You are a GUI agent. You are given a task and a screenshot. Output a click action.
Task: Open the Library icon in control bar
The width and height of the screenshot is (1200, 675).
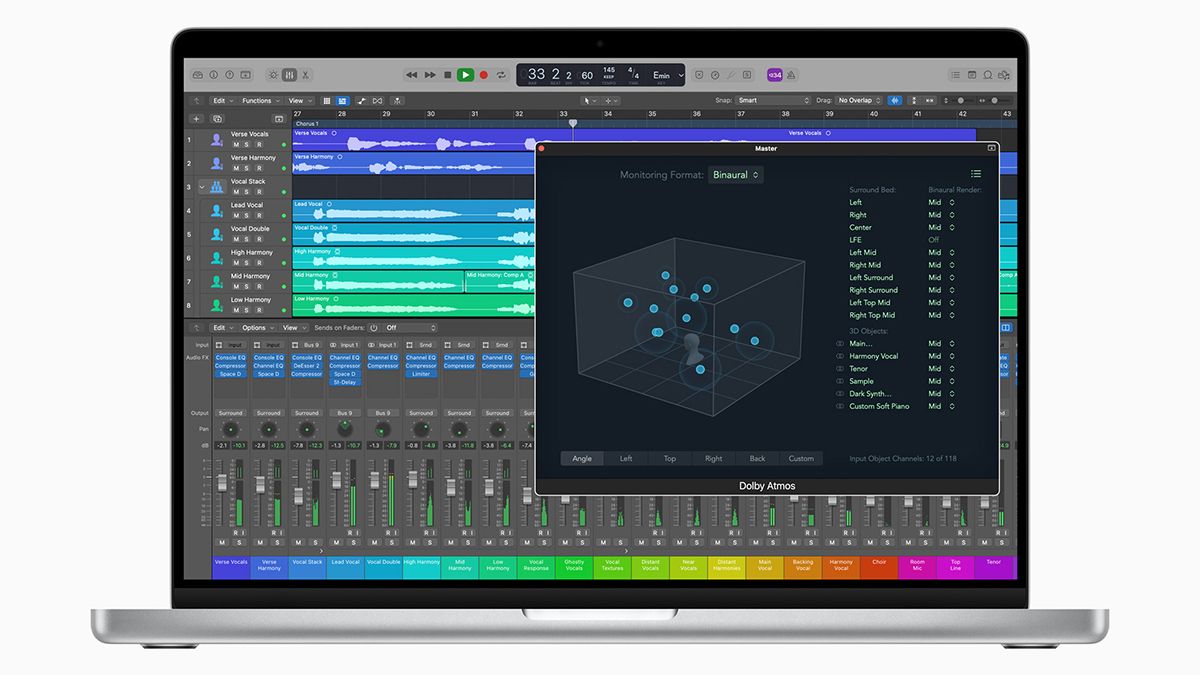point(198,75)
